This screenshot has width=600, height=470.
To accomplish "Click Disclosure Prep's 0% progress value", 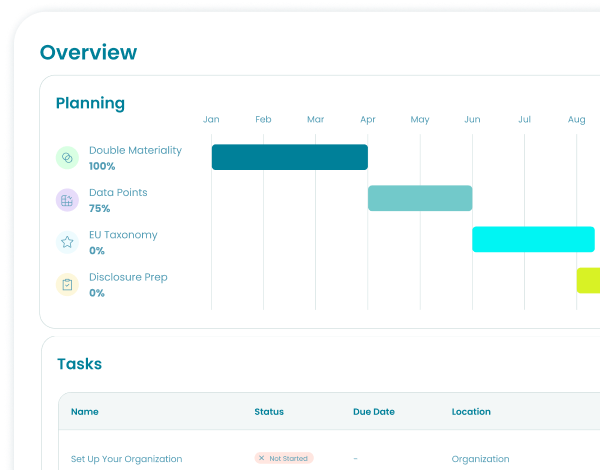I will coord(97,293).
